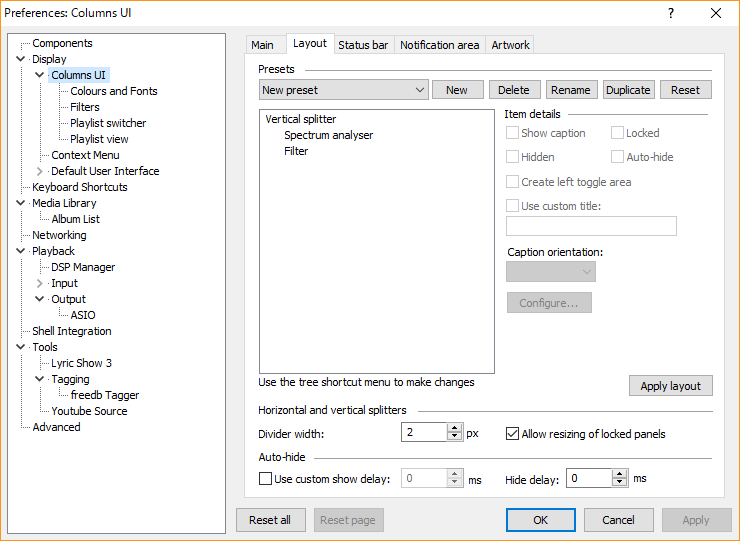The width and height of the screenshot is (740, 541).
Task: Collapse the Display tree node
Action: coord(21,59)
